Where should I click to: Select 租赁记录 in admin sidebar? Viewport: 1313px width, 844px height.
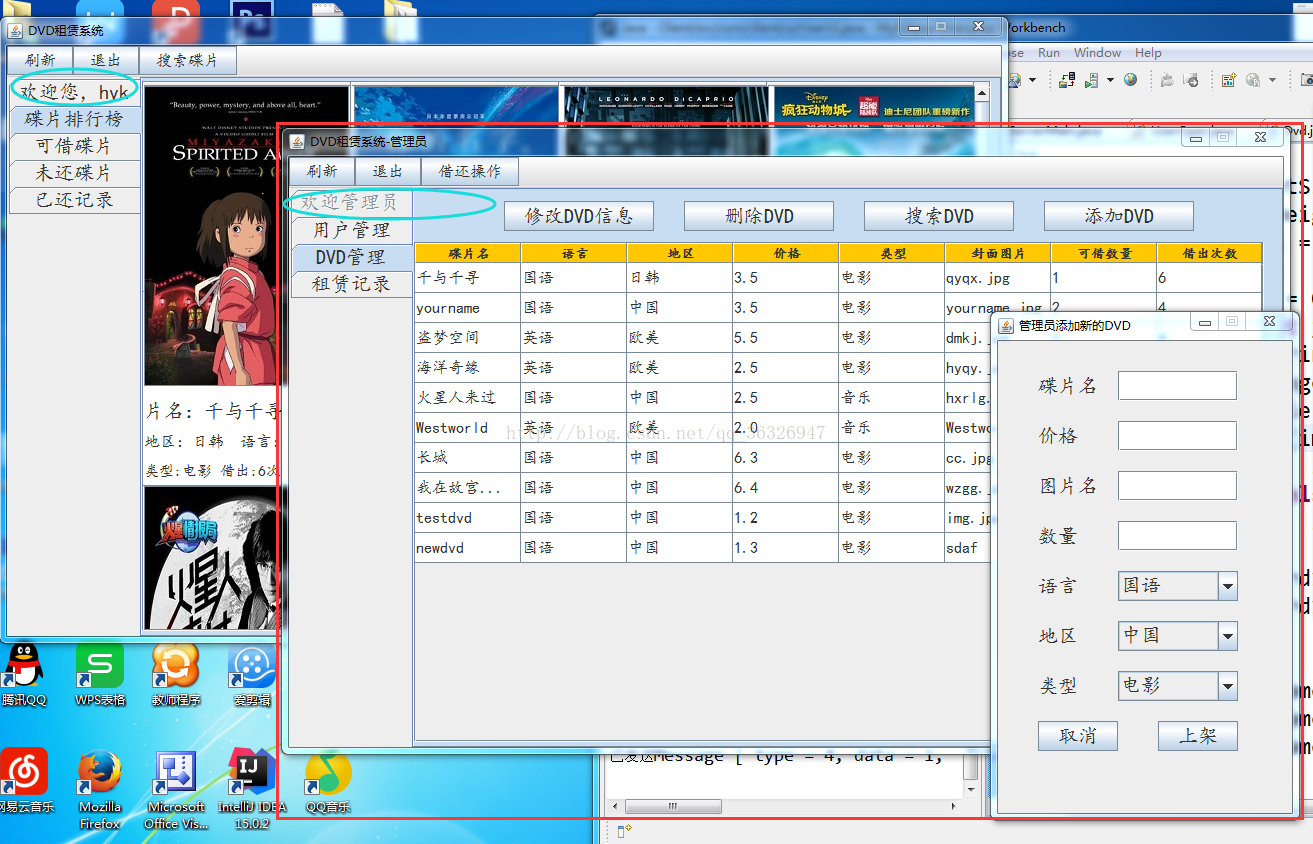click(x=351, y=284)
